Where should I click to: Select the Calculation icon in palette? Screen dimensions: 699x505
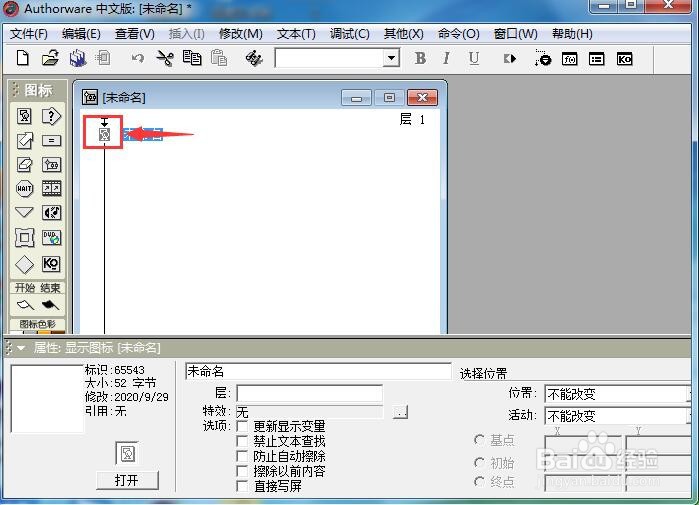(x=51, y=141)
